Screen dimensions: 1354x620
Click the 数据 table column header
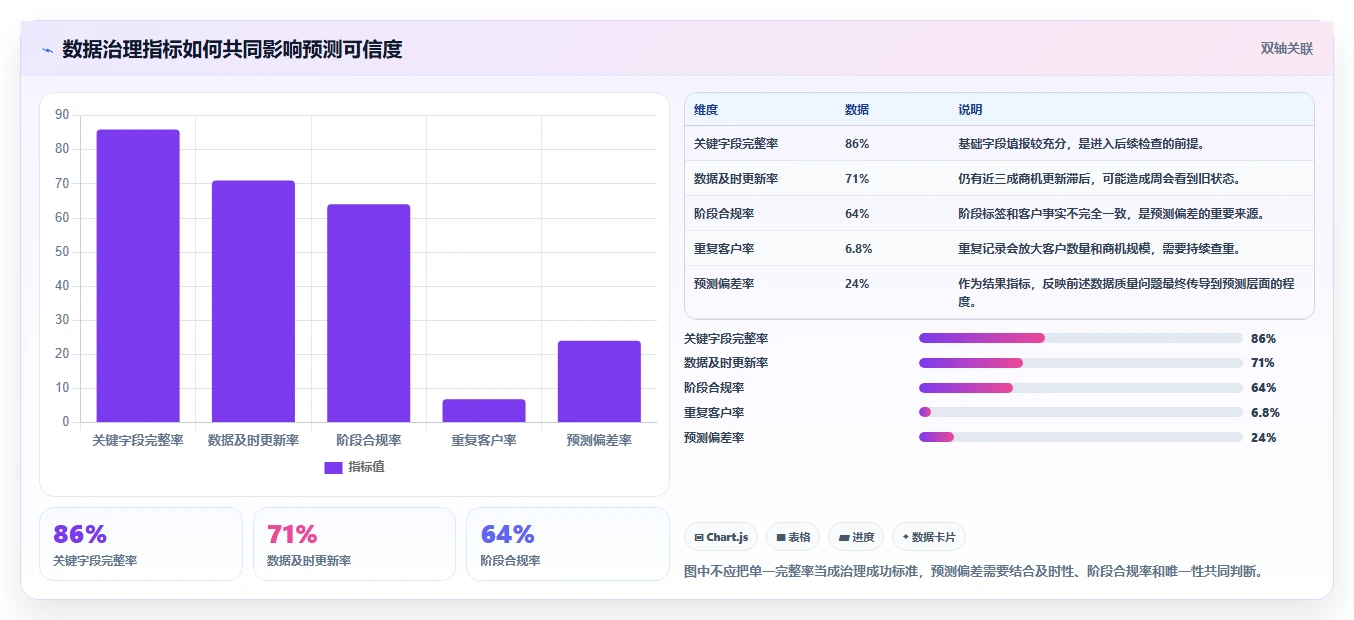click(857, 110)
